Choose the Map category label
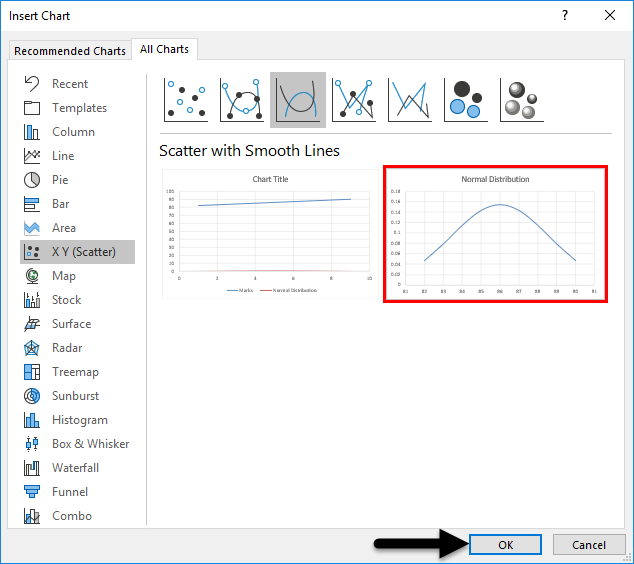The width and height of the screenshot is (634, 564). pyautogui.click(x=63, y=276)
